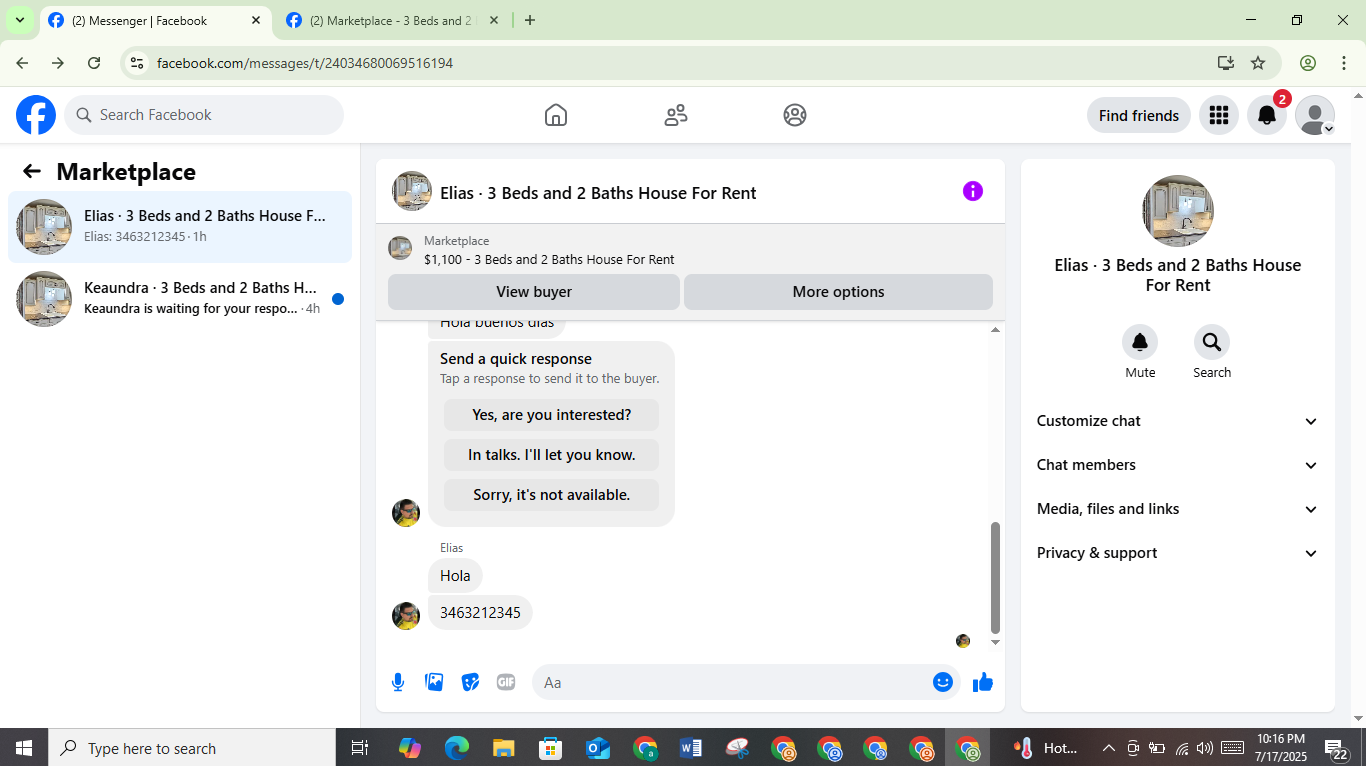Click the "Hola" message bubble
The height and width of the screenshot is (766, 1366).
[455, 576]
